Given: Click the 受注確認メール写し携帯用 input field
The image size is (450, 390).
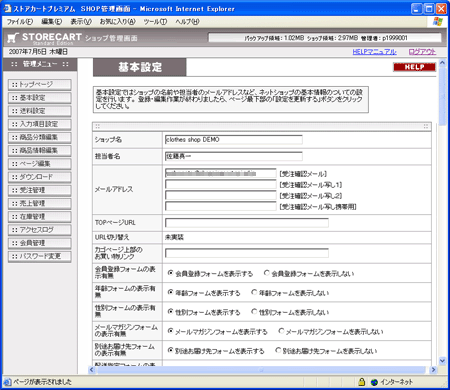Looking at the screenshot, I should click(221, 206).
